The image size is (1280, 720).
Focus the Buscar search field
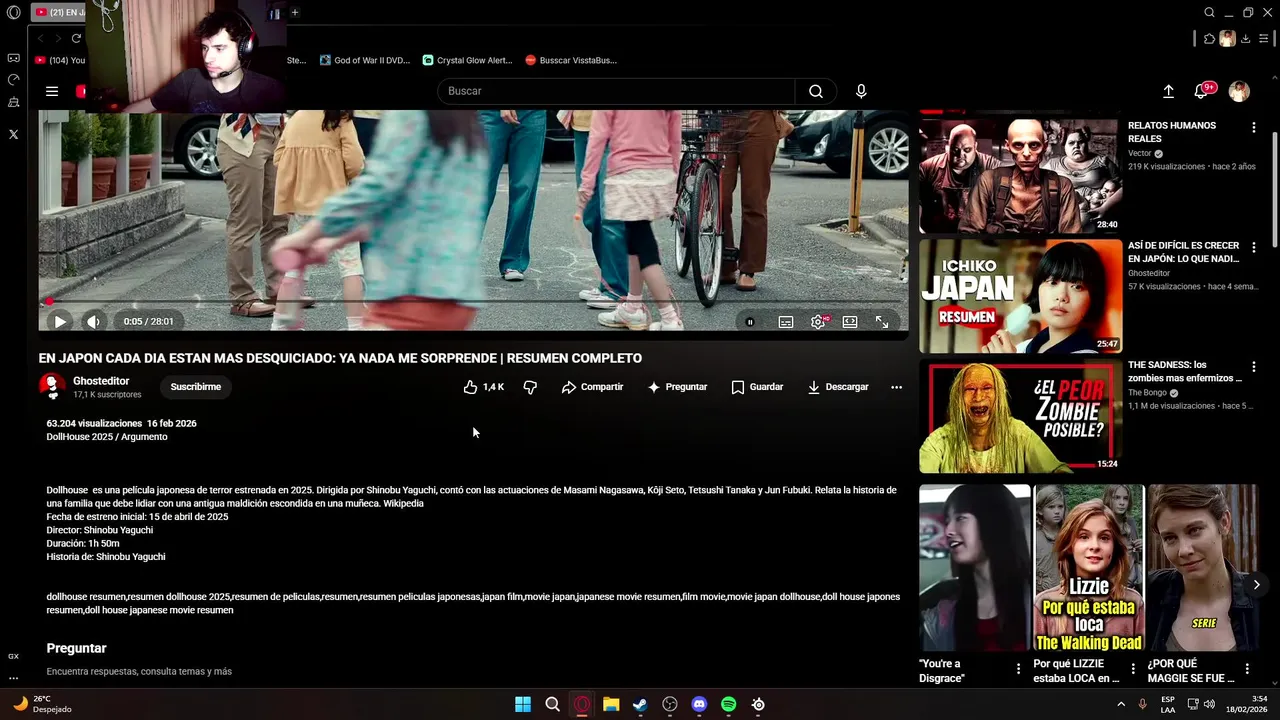pos(616,91)
